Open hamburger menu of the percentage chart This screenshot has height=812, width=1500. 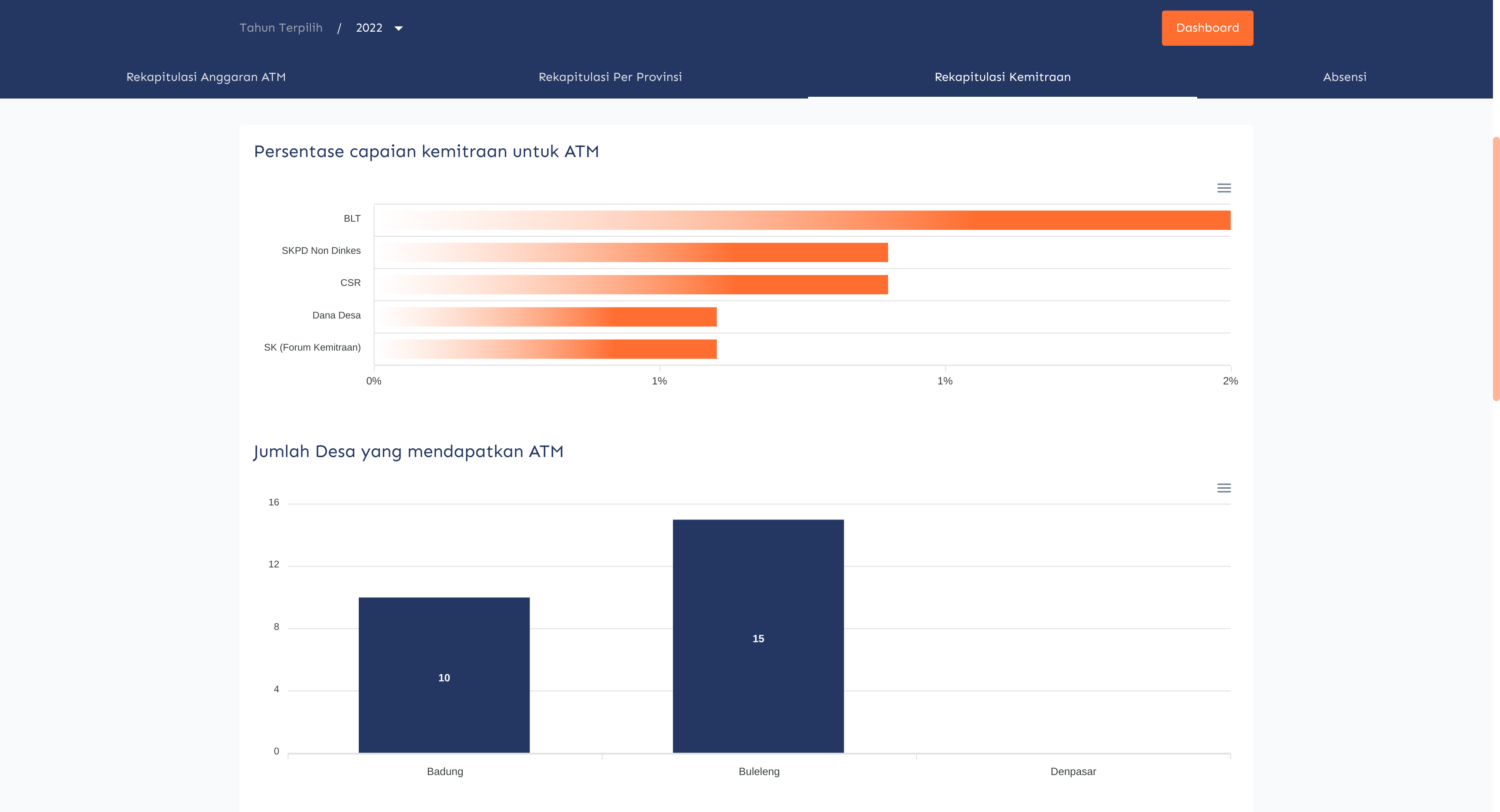click(x=1224, y=188)
